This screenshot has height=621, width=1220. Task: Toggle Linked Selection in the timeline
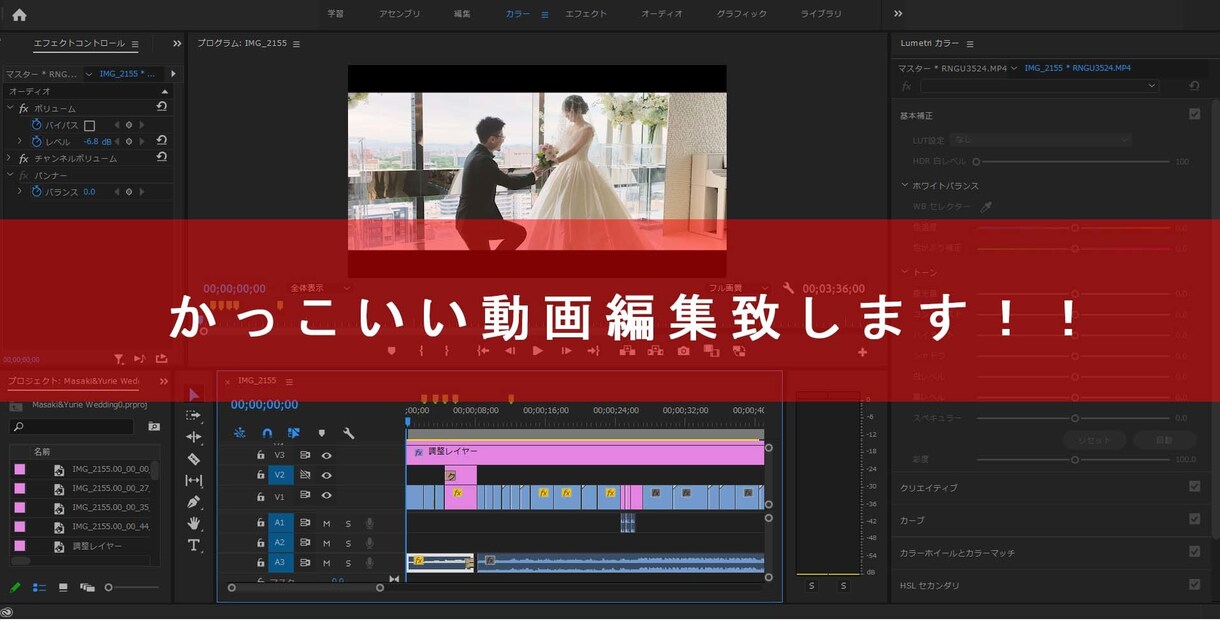click(294, 433)
